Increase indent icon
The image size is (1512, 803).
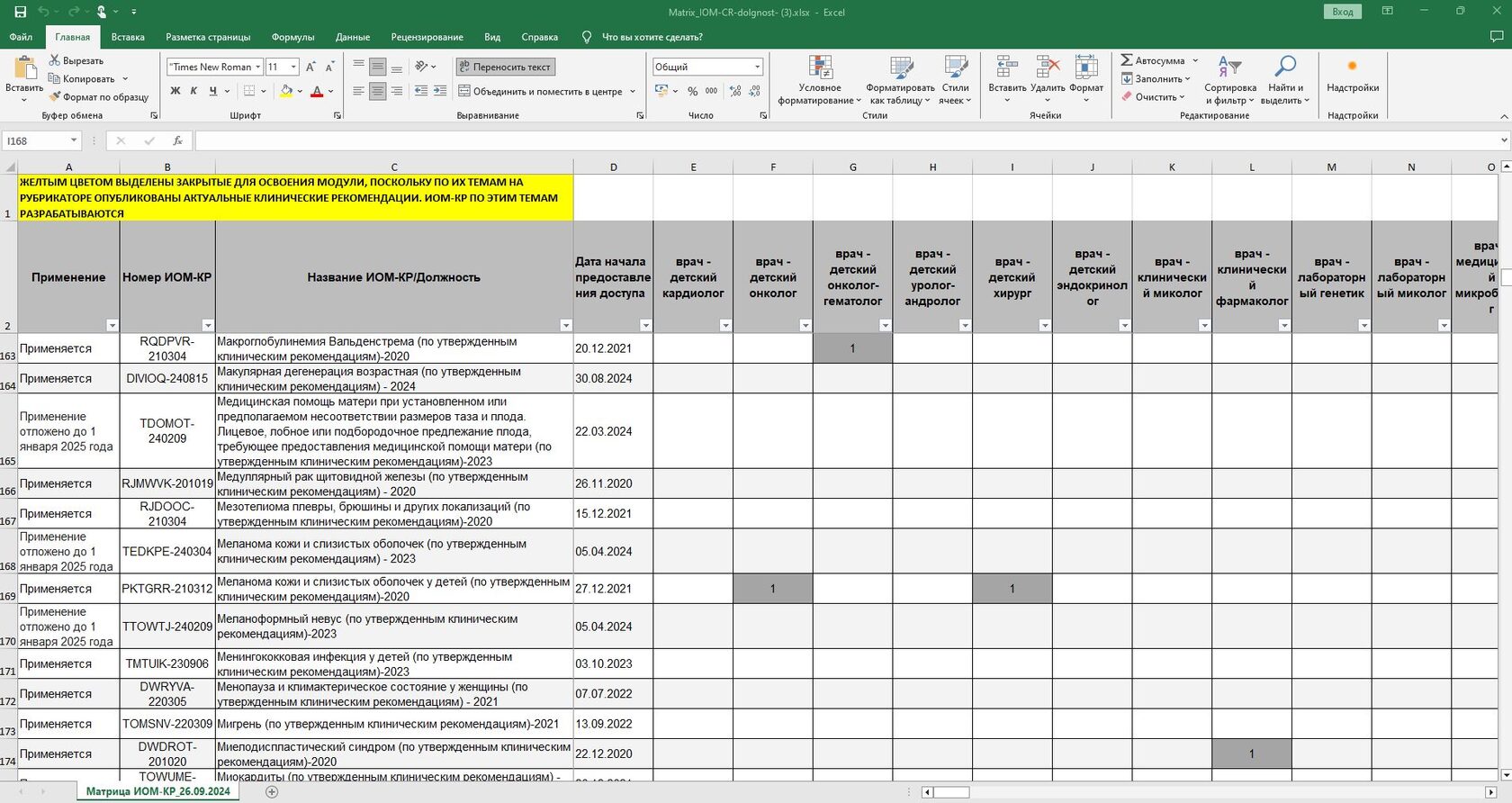tap(440, 91)
